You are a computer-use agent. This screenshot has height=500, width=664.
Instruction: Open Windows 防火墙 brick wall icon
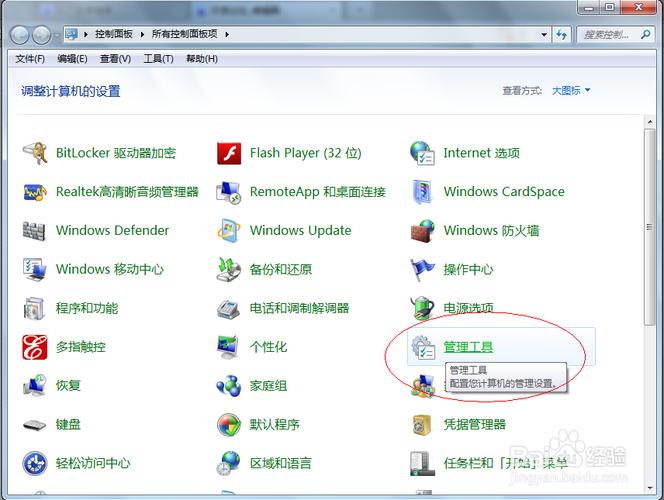[422, 231]
